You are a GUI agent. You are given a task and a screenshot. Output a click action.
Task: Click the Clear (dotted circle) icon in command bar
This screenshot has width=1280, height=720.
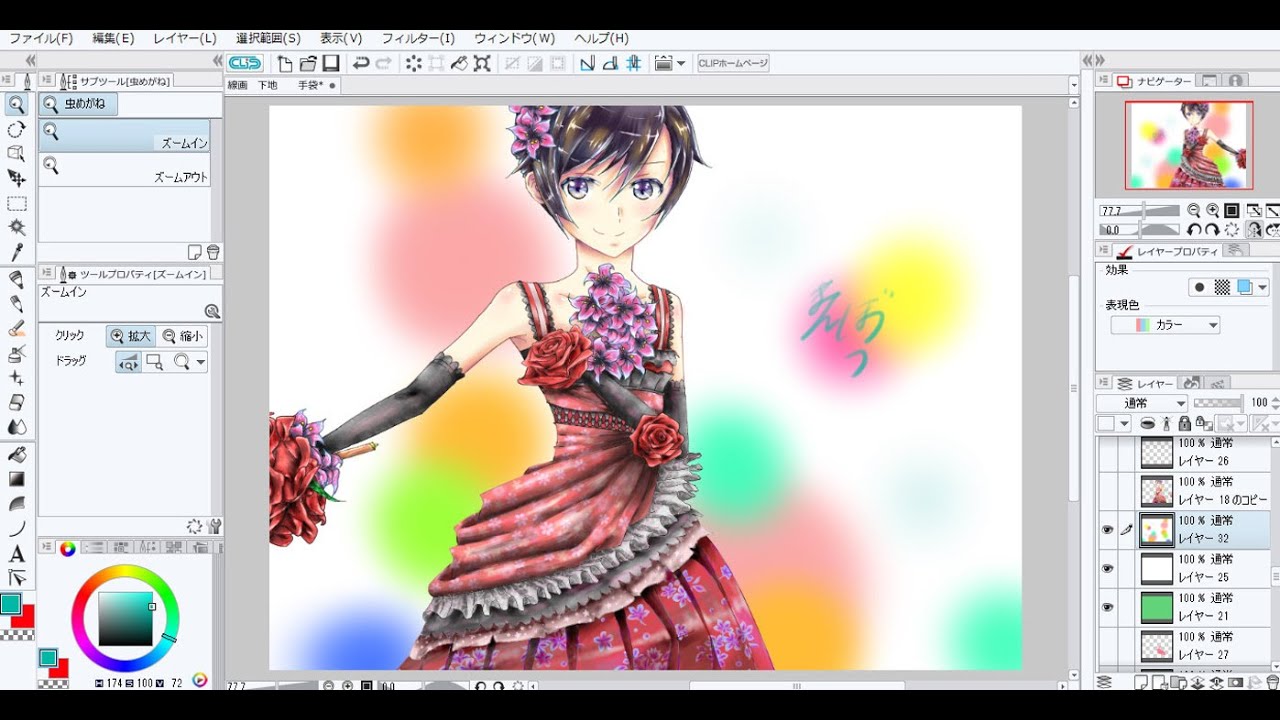[413, 63]
